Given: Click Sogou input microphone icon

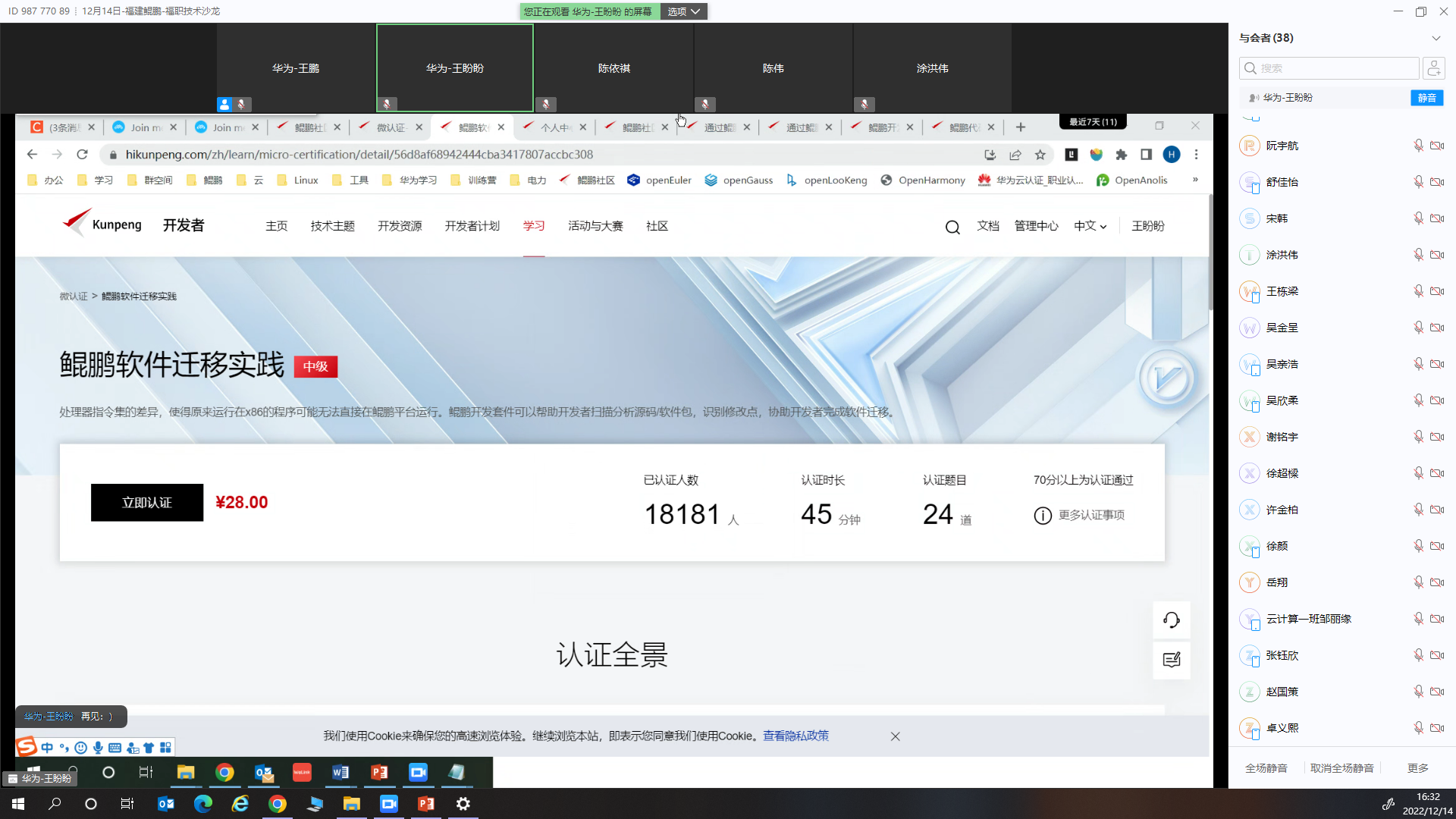Looking at the screenshot, I should (98, 748).
